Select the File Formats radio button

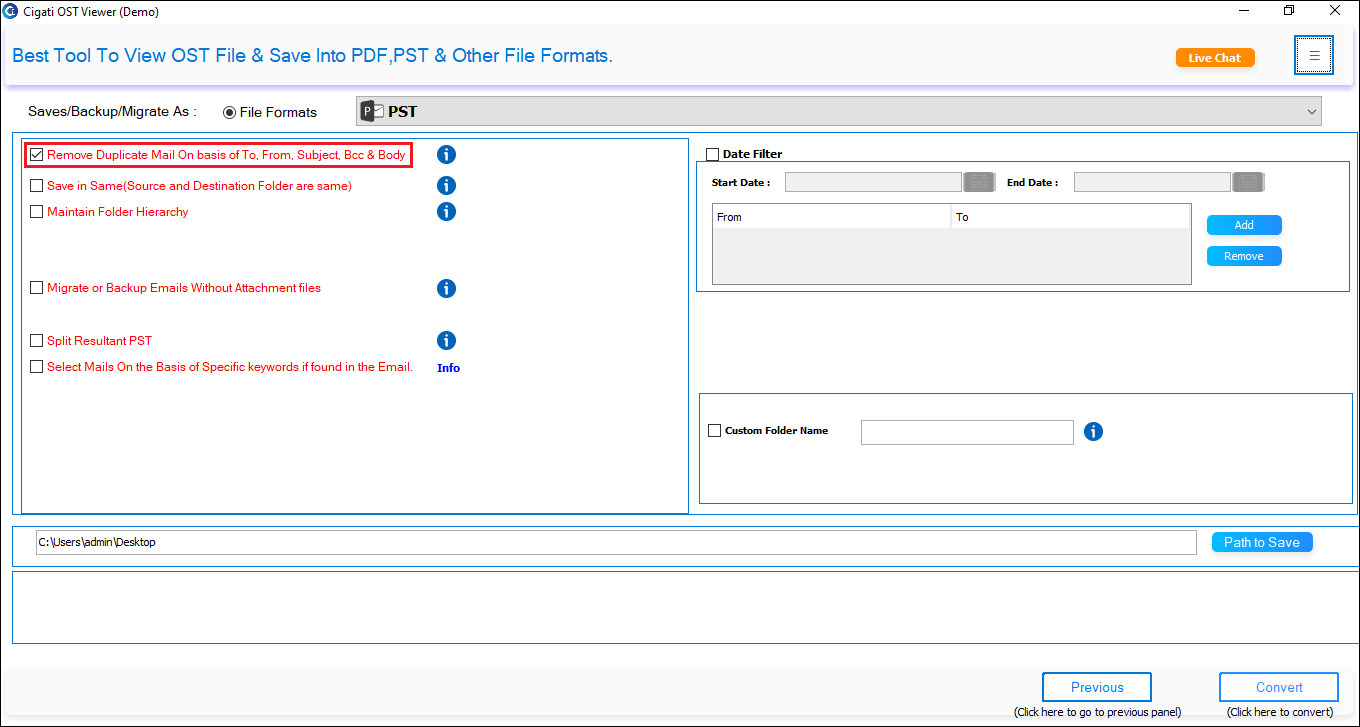(230, 112)
